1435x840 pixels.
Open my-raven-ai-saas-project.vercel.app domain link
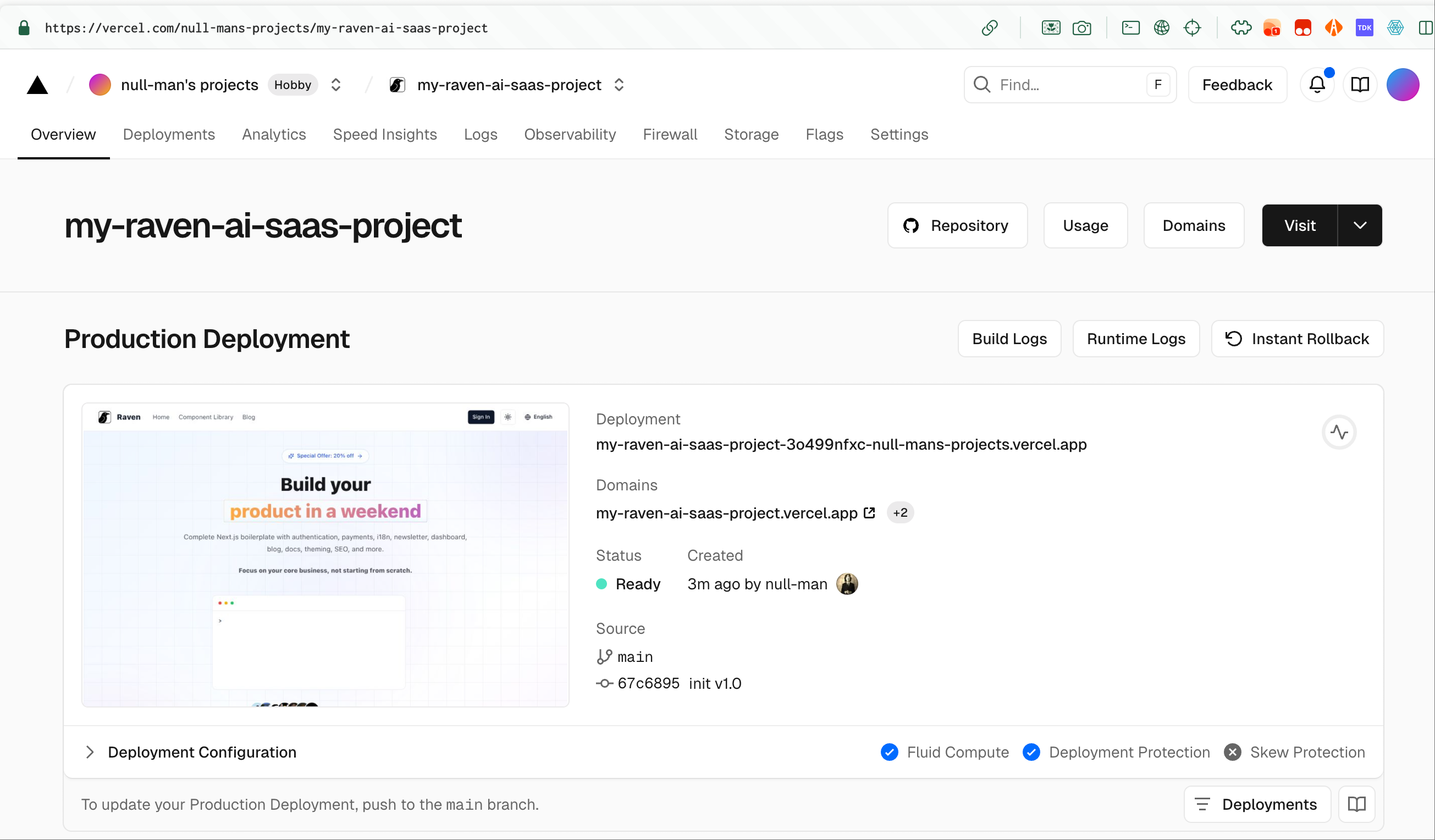(x=727, y=513)
